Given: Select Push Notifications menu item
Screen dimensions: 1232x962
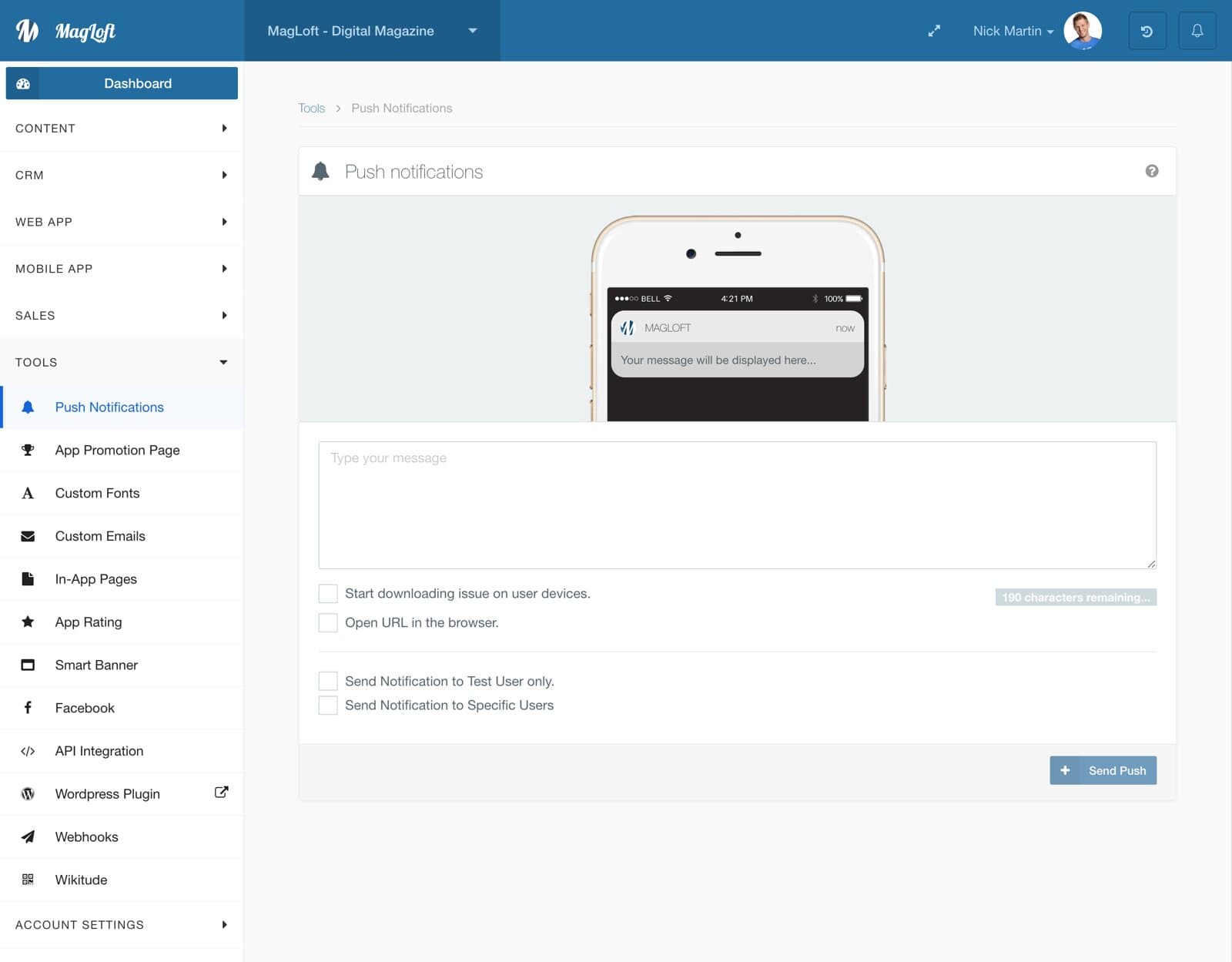Looking at the screenshot, I should (122, 407).
